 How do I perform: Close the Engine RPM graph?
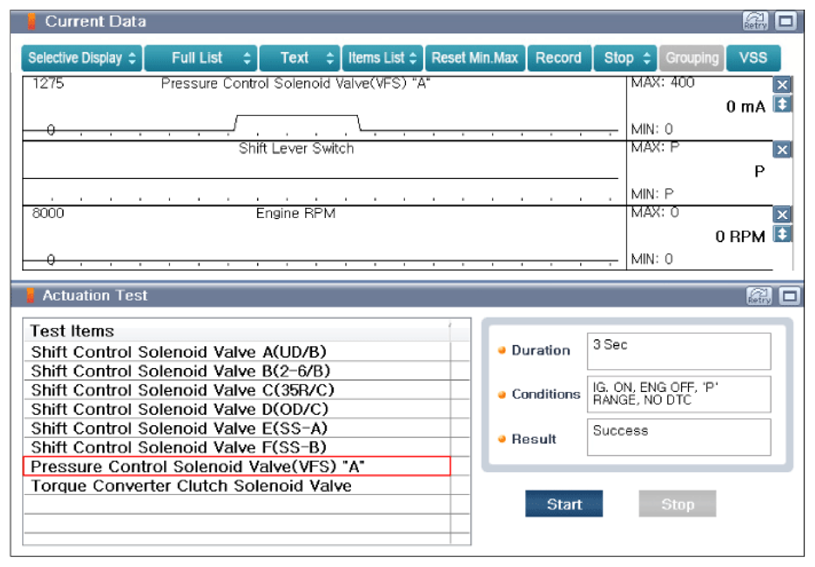pos(782,215)
